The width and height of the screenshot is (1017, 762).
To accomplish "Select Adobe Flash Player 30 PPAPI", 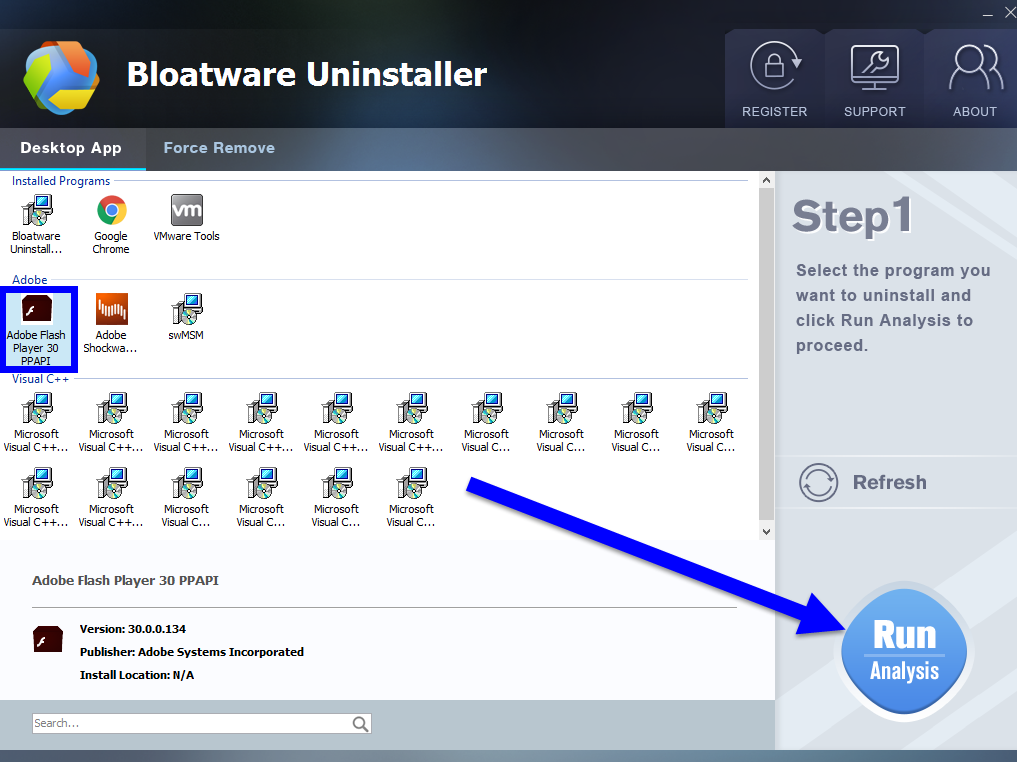I will tap(36, 329).
